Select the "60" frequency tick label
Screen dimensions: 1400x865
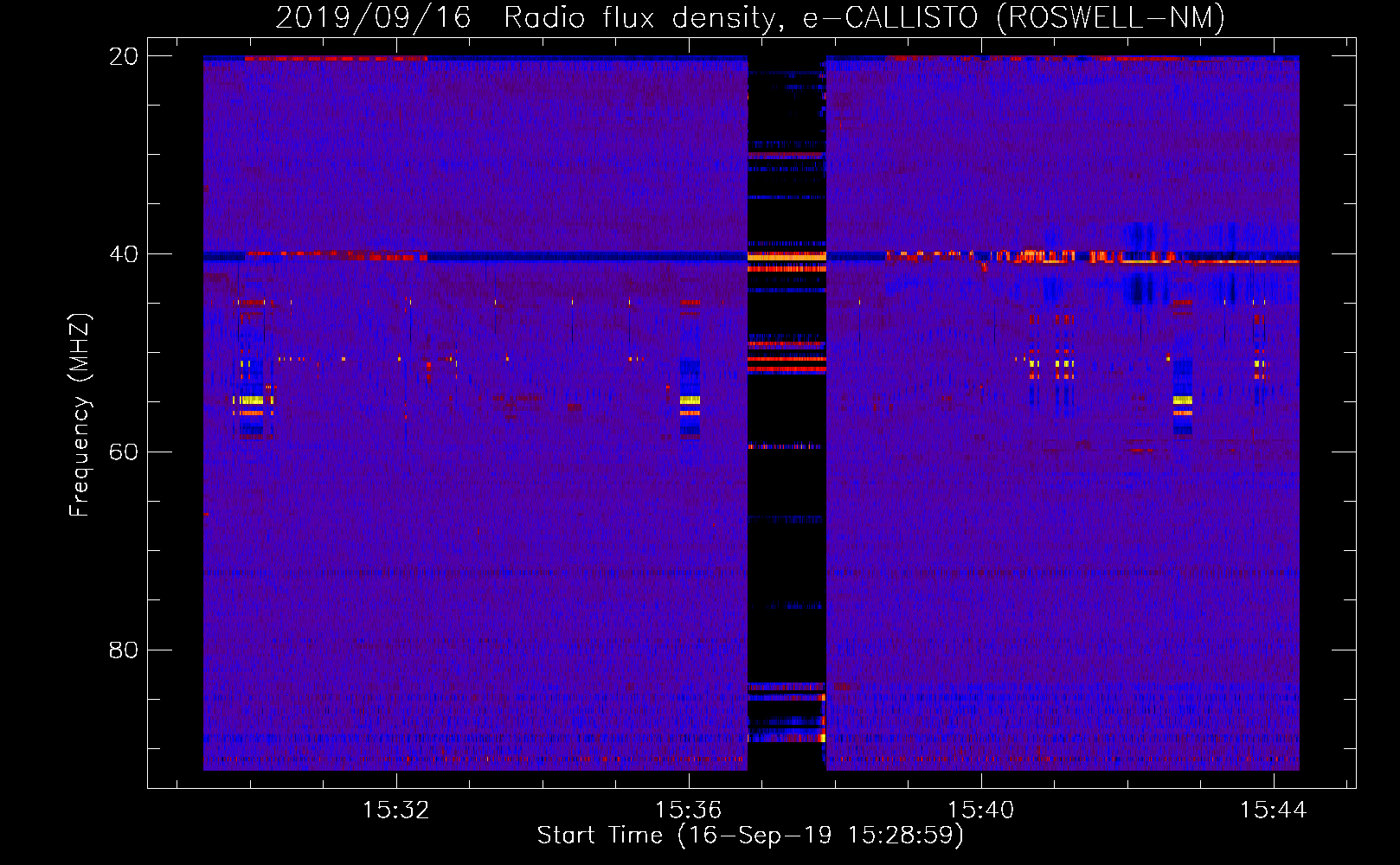click(x=124, y=452)
